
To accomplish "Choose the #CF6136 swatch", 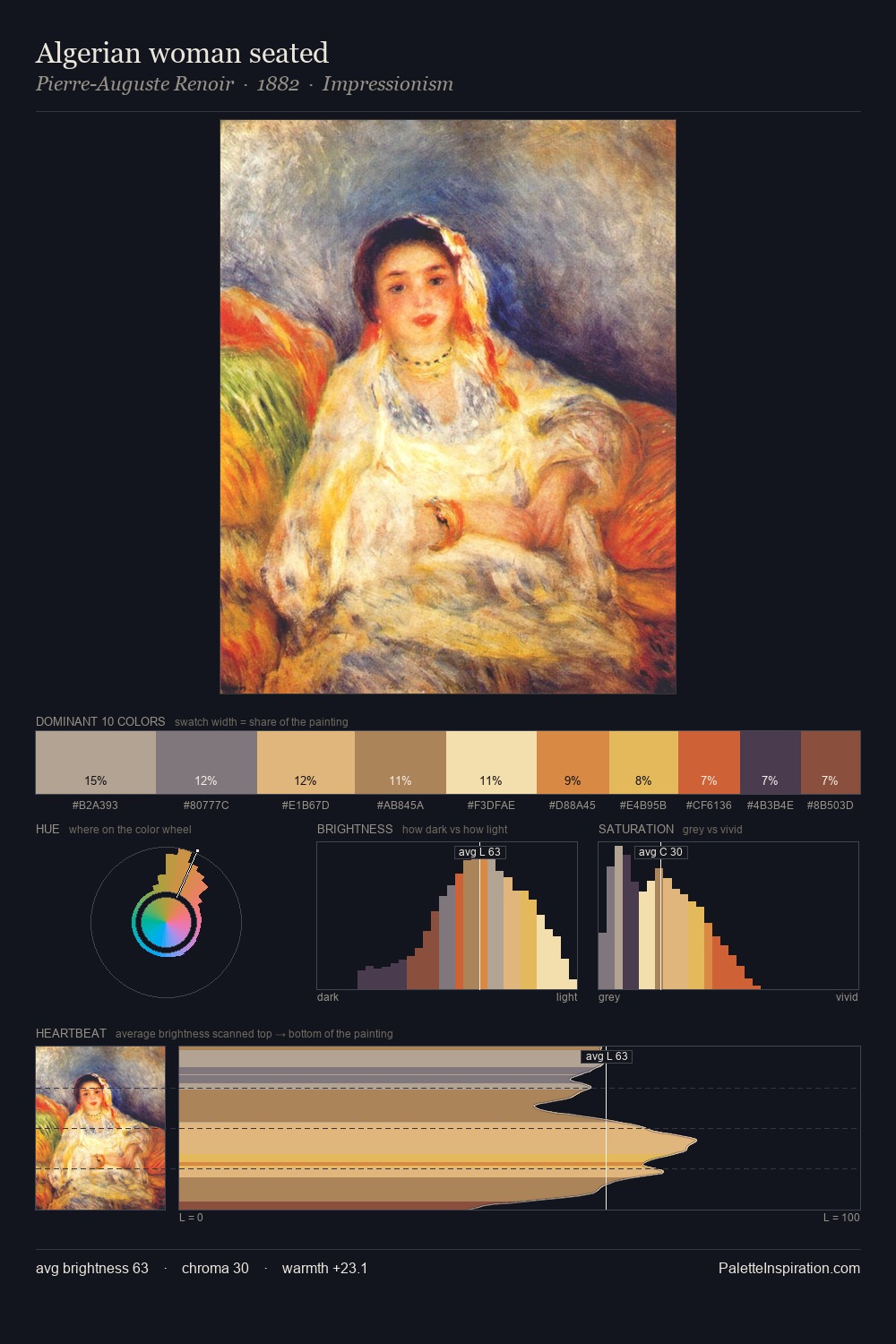I will (x=709, y=762).
